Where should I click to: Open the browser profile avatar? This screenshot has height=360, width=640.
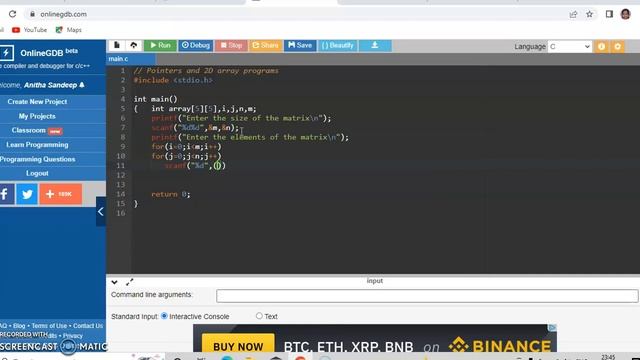[x=625, y=14]
